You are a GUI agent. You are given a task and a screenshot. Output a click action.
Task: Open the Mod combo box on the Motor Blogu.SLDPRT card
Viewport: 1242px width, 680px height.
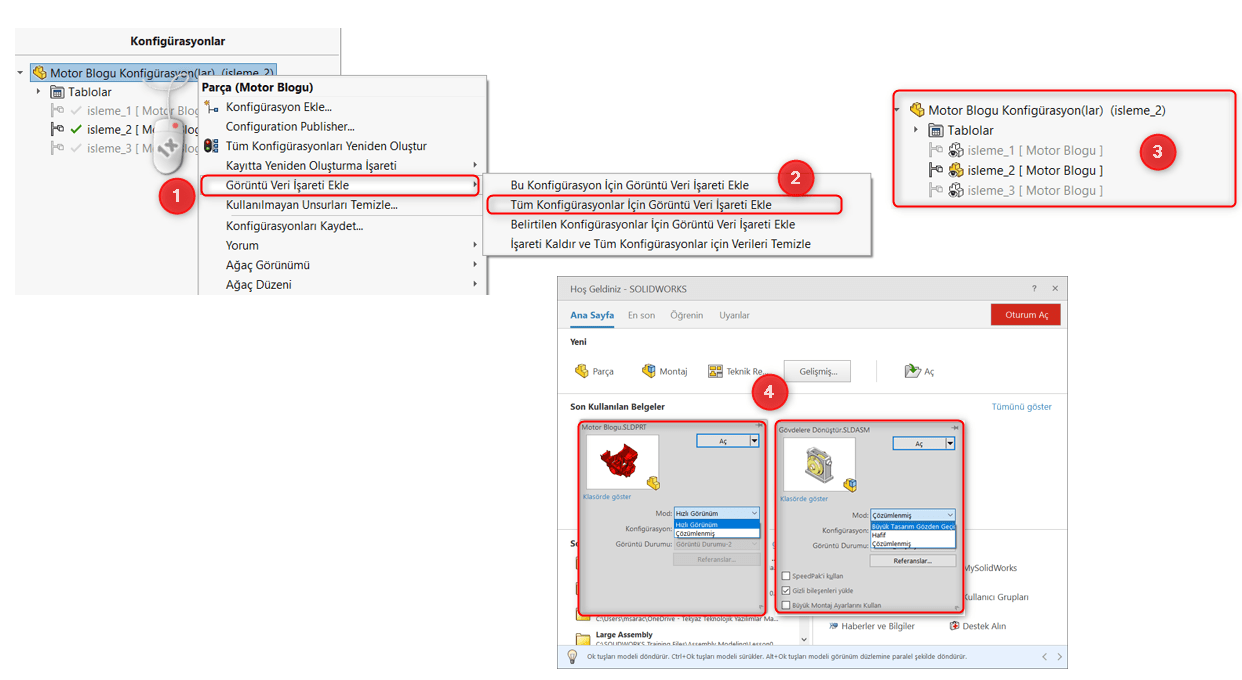pyautogui.click(x=716, y=513)
